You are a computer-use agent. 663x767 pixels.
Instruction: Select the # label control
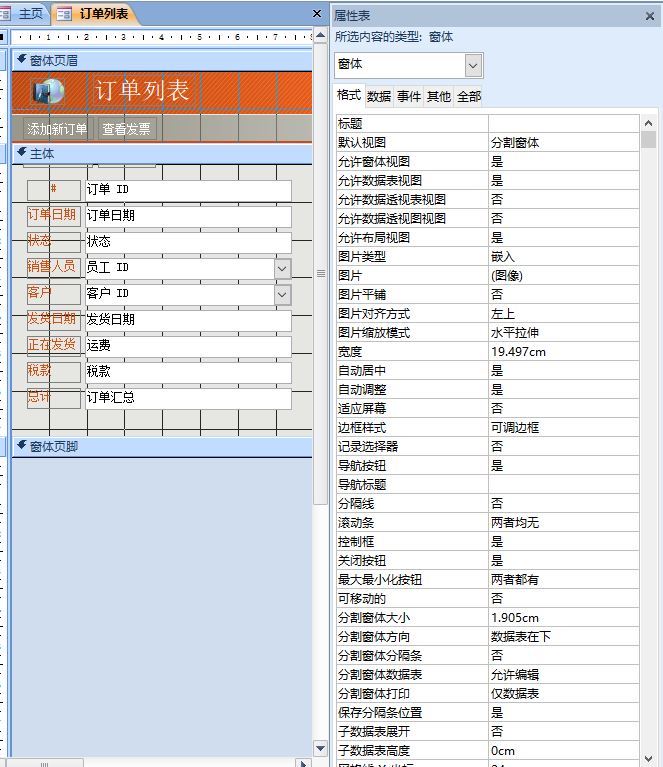click(54, 190)
